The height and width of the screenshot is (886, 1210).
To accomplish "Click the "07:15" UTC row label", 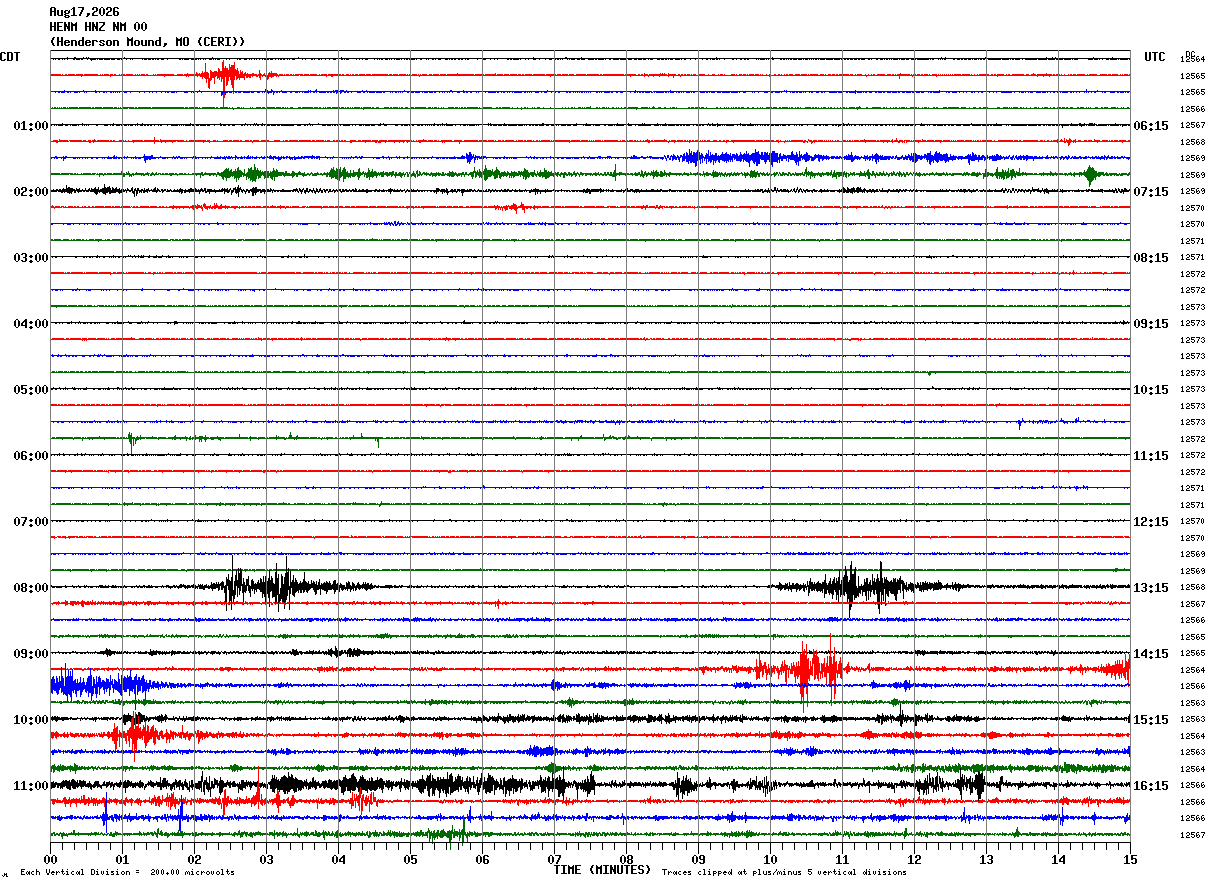I will (x=1151, y=192).
